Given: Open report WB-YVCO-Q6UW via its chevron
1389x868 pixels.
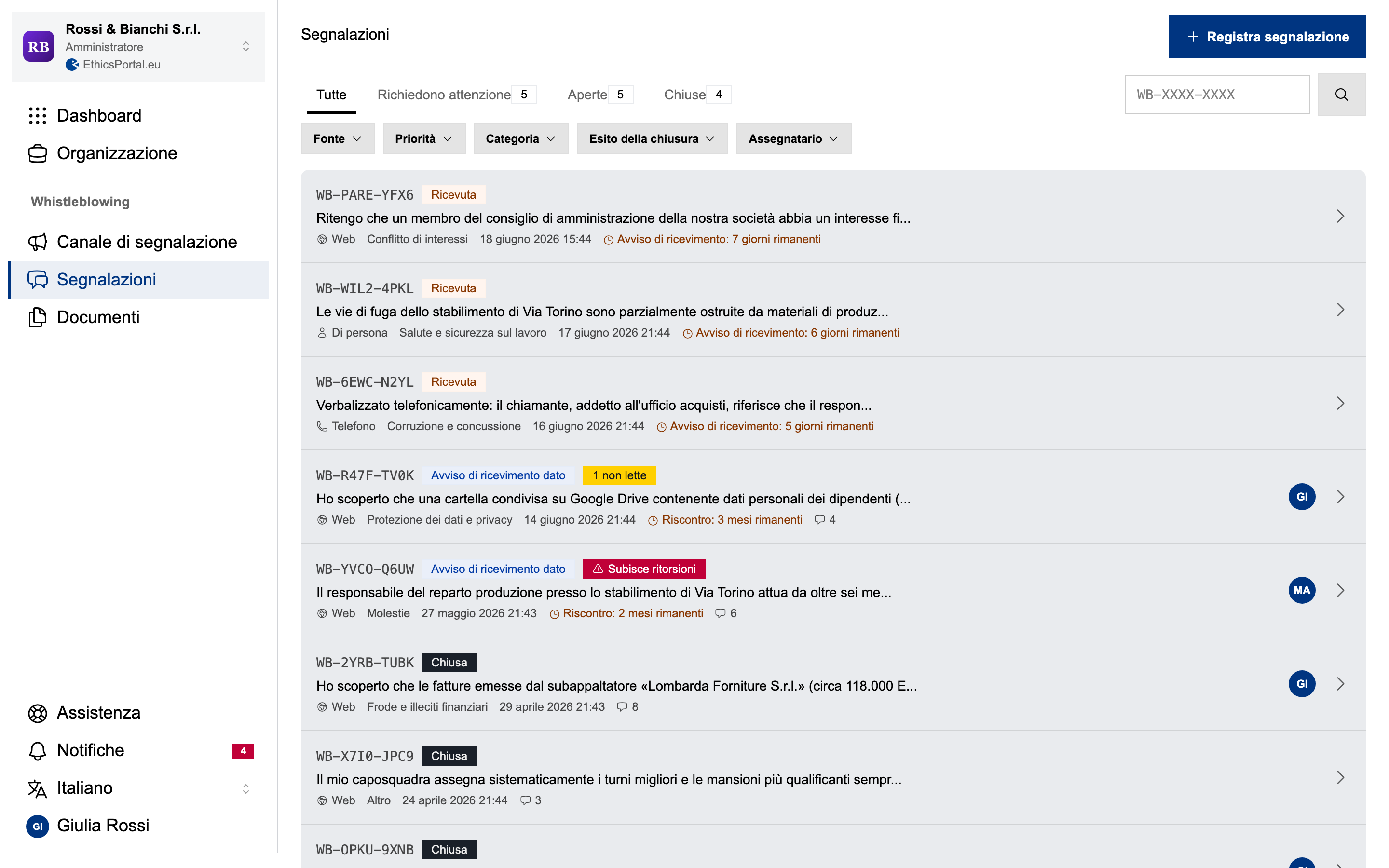Looking at the screenshot, I should point(1340,590).
